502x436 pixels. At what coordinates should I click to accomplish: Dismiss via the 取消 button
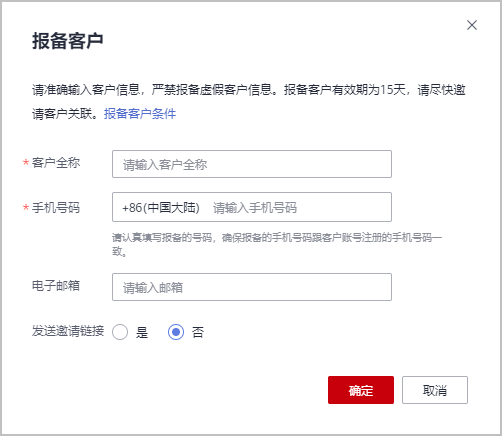point(435,390)
